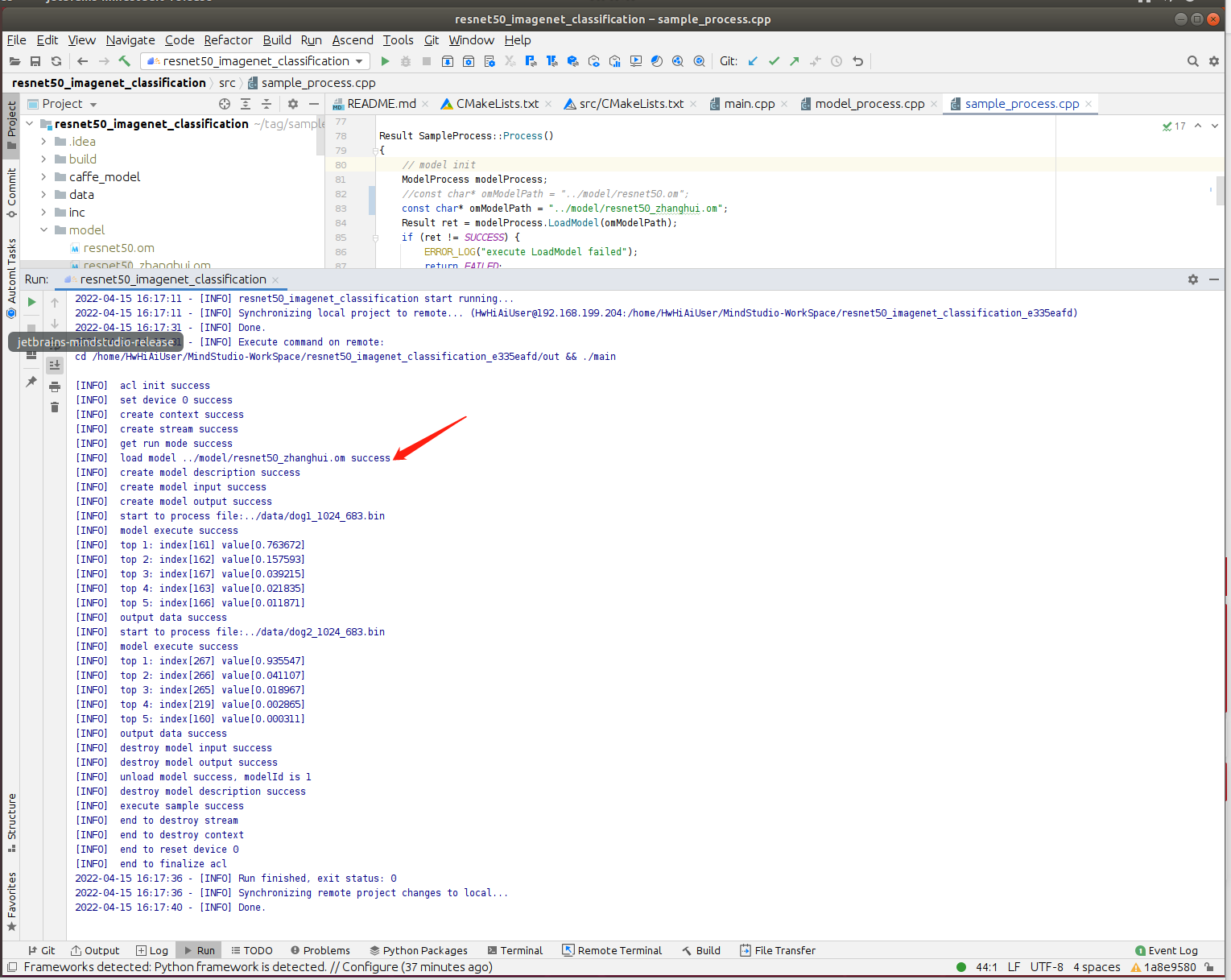Run the project with the green toolbar play button

[385, 61]
